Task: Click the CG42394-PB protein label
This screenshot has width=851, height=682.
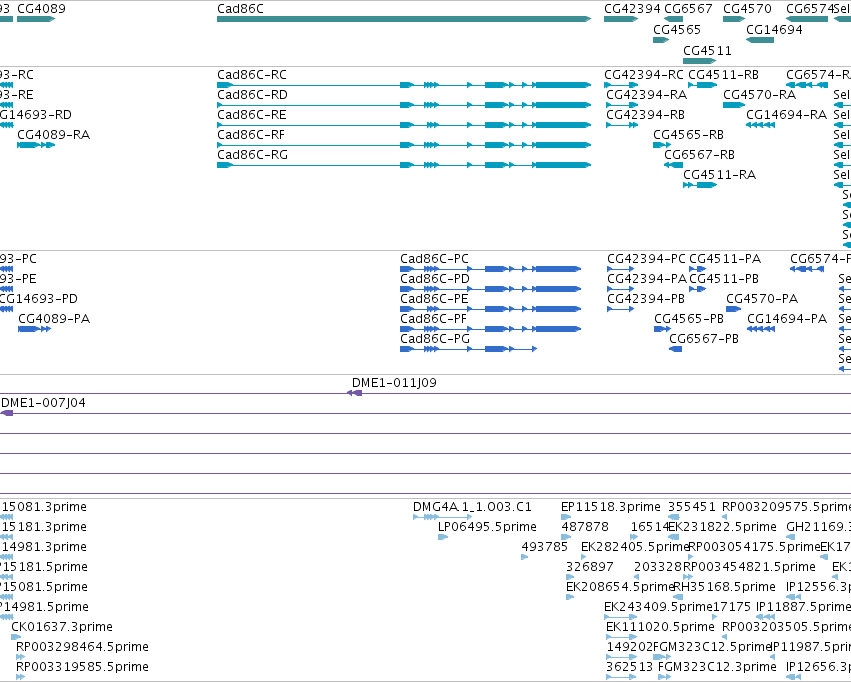Action: 646,299
